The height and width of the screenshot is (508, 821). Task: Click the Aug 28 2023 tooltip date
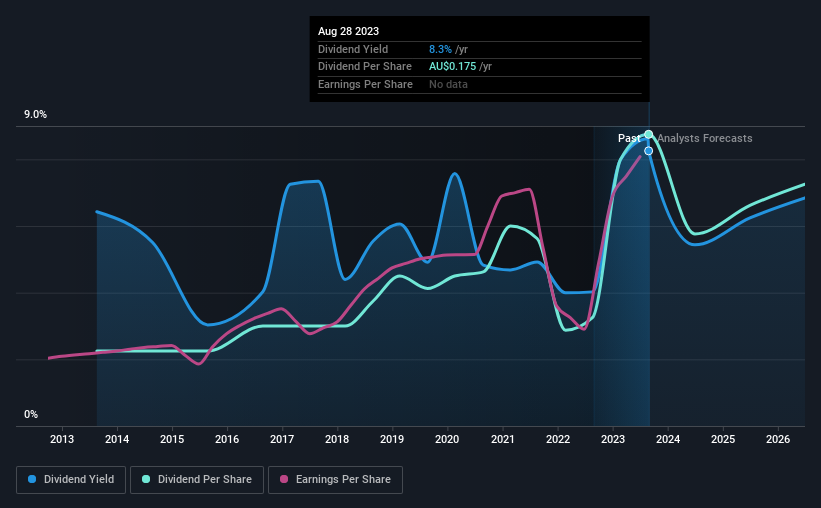(348, 31)
